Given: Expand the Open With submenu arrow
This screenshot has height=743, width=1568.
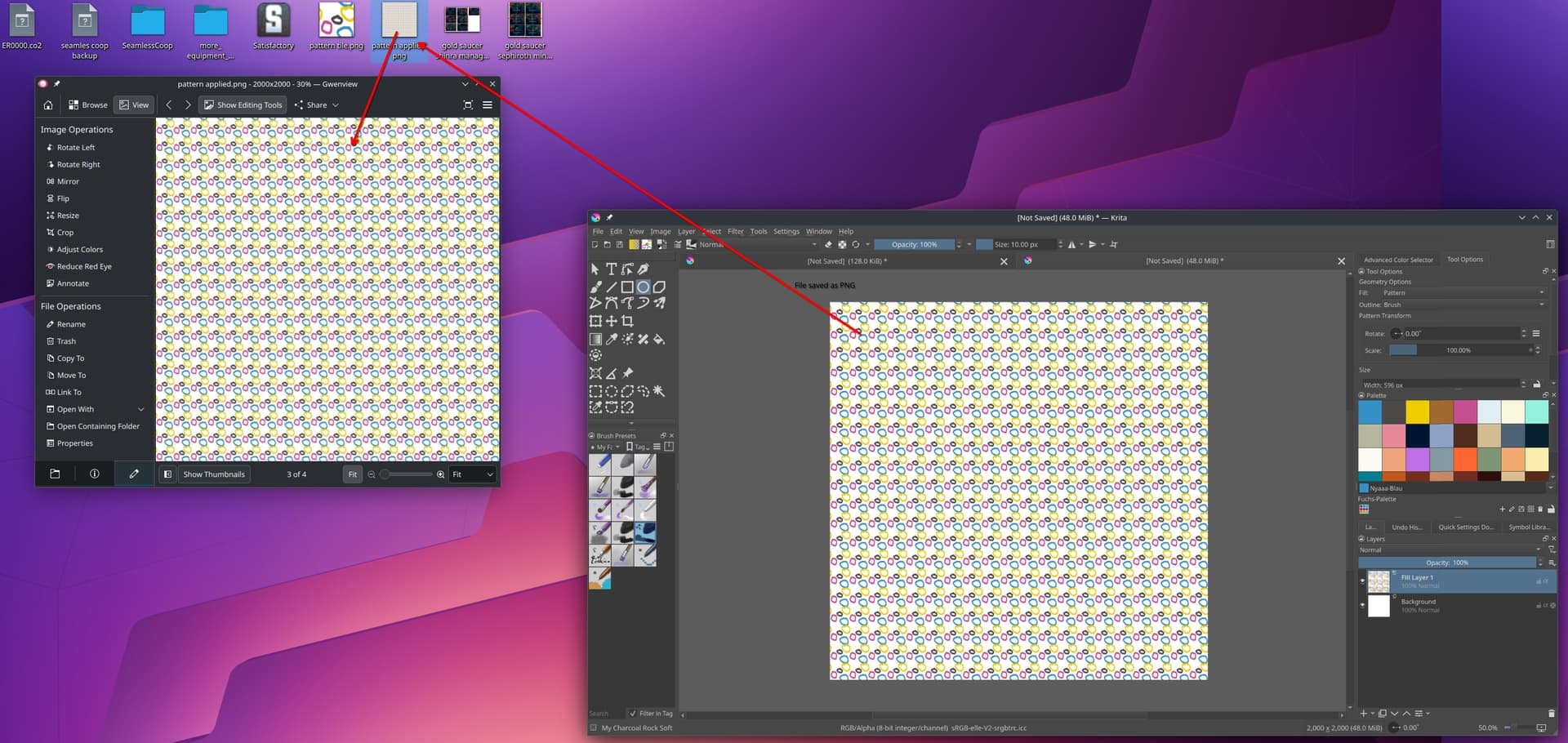Looking at the screenshot, I should pyautogui.click(x=141, y=409).
